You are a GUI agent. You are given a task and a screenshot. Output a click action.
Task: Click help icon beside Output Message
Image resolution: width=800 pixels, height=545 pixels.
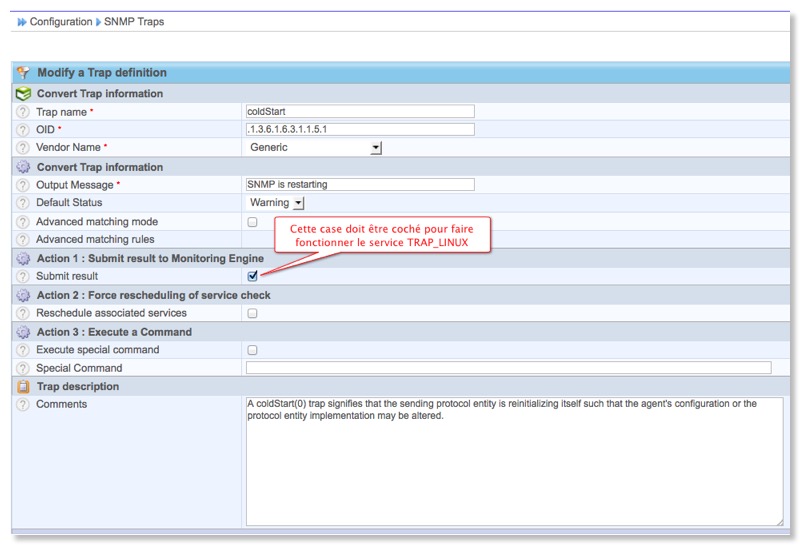23,185
